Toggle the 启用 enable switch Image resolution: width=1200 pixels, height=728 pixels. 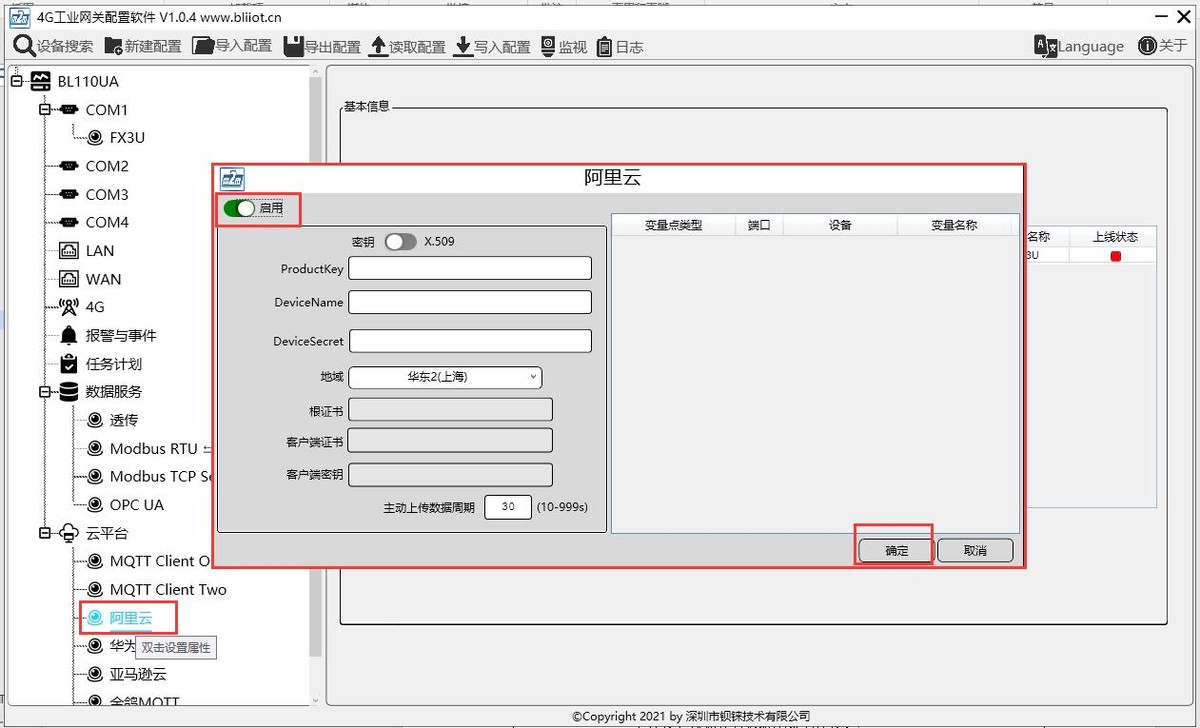(239, 208)
